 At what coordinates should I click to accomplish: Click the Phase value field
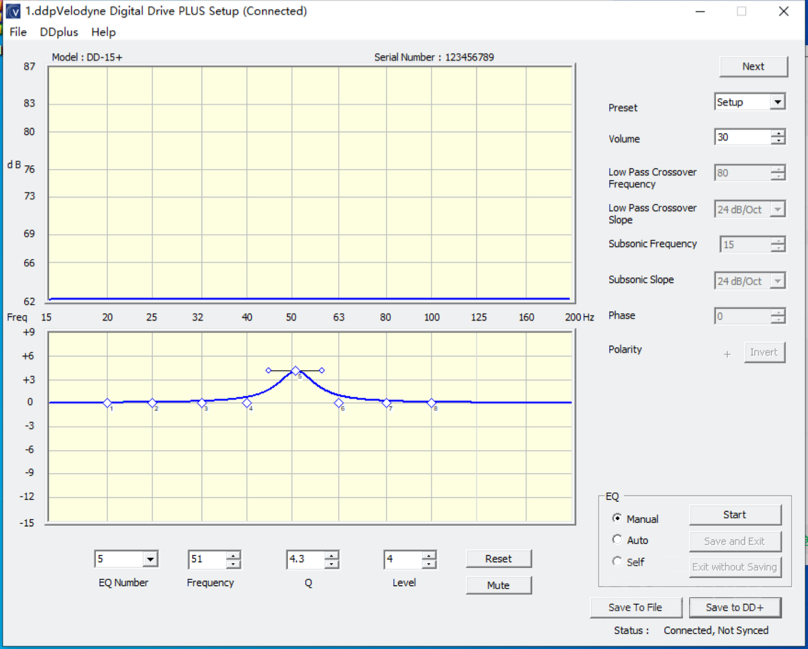tap(743, 316)
